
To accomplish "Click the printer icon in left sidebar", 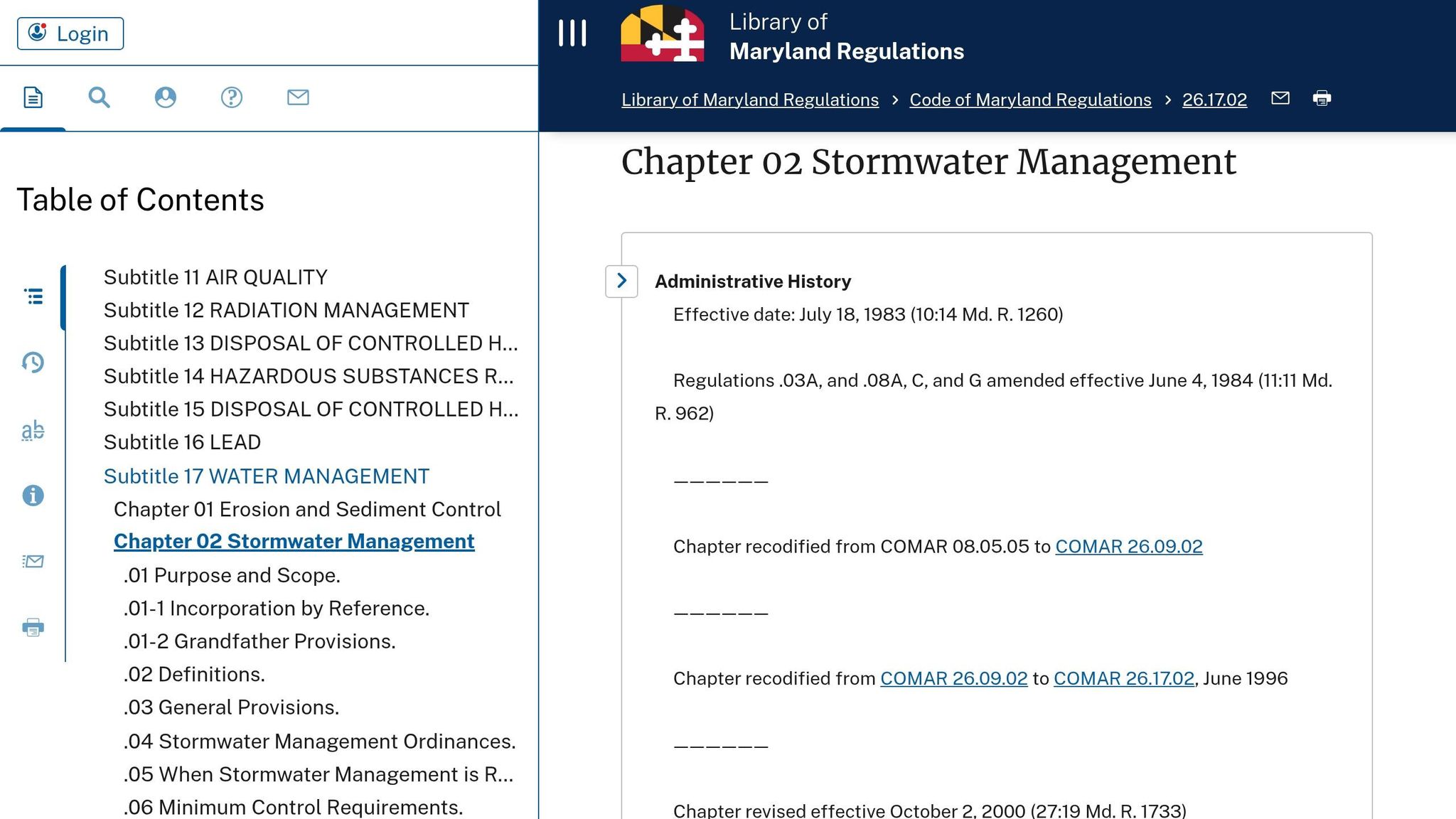I will 33,627.
